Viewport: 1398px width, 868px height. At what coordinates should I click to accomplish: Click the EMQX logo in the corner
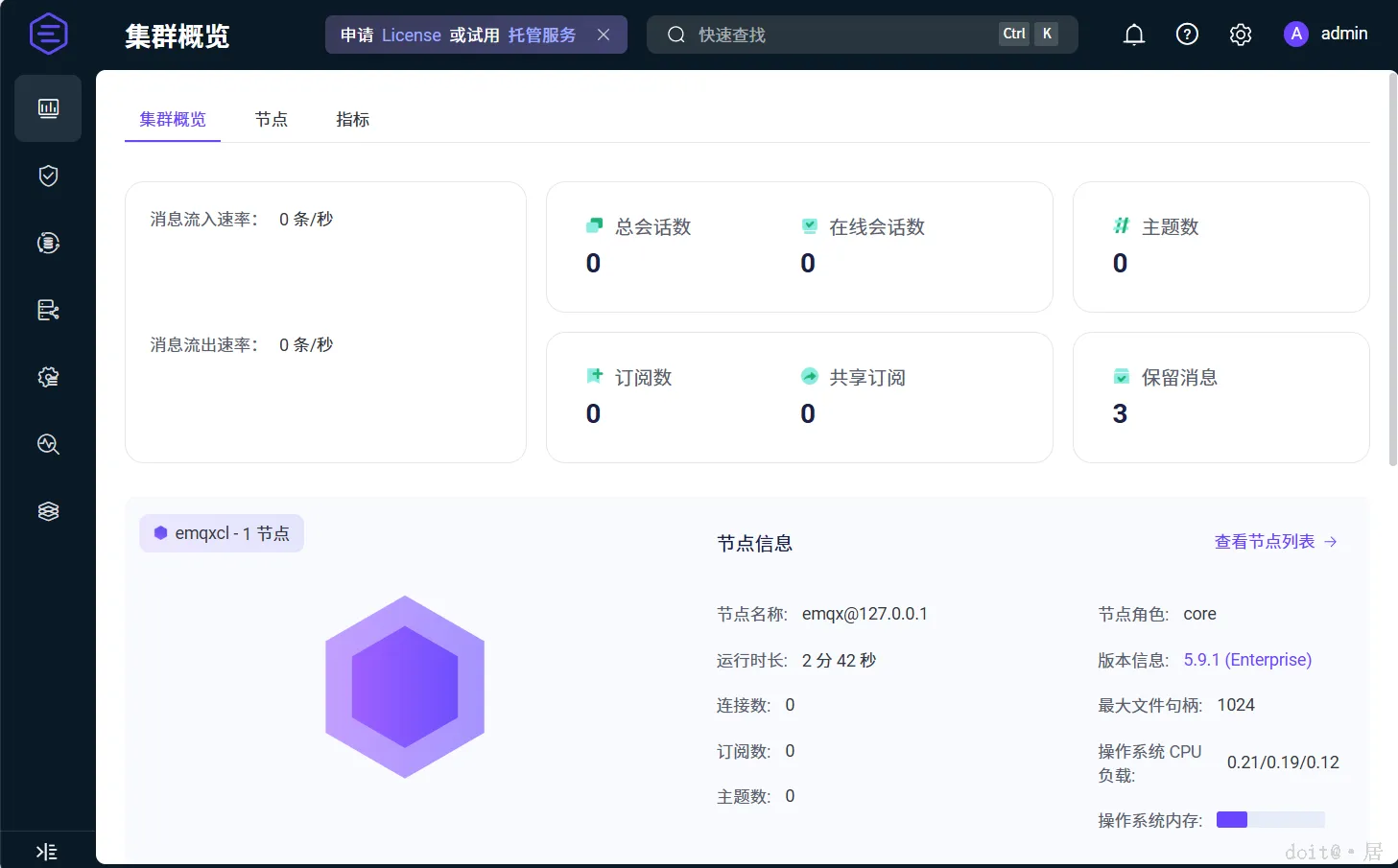tap(48, 34)
